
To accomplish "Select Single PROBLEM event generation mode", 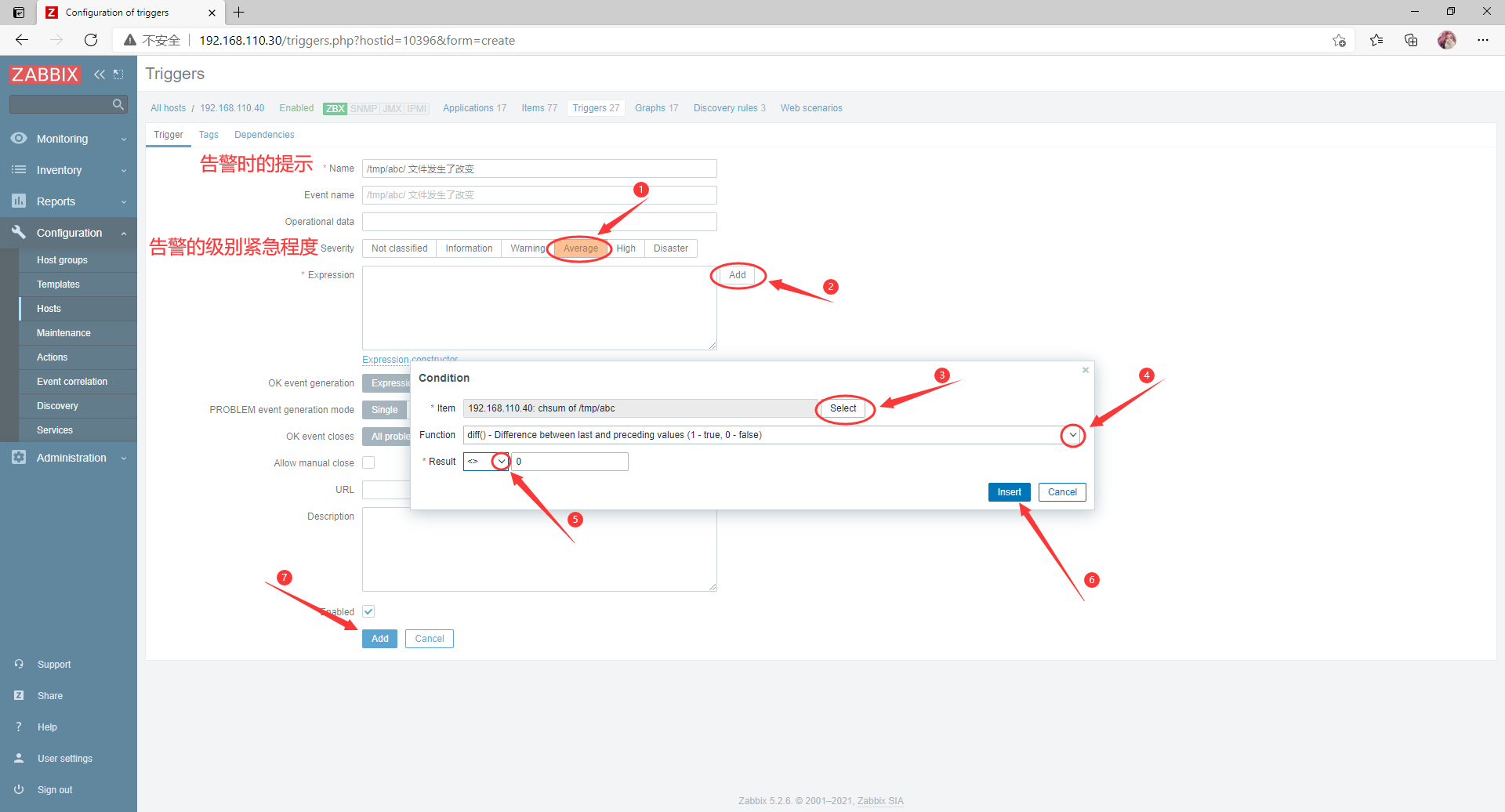I will coord(384,410).
